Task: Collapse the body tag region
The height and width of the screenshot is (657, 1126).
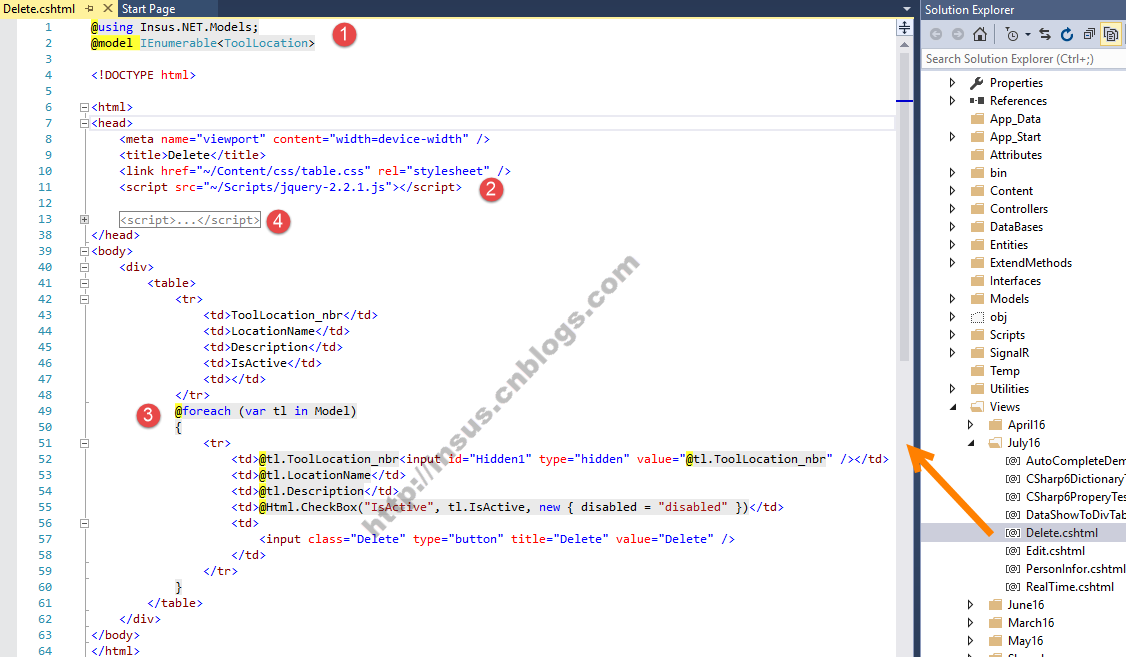Action: pyautogui.click(x=84, y=251)
